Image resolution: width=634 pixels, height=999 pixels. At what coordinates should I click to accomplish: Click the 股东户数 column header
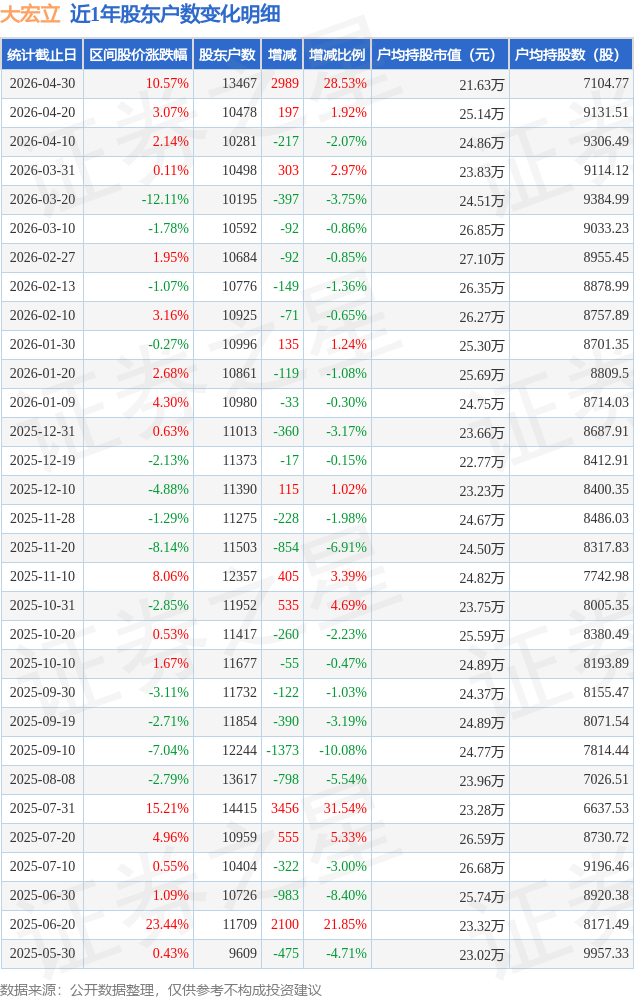coord(227,55)
